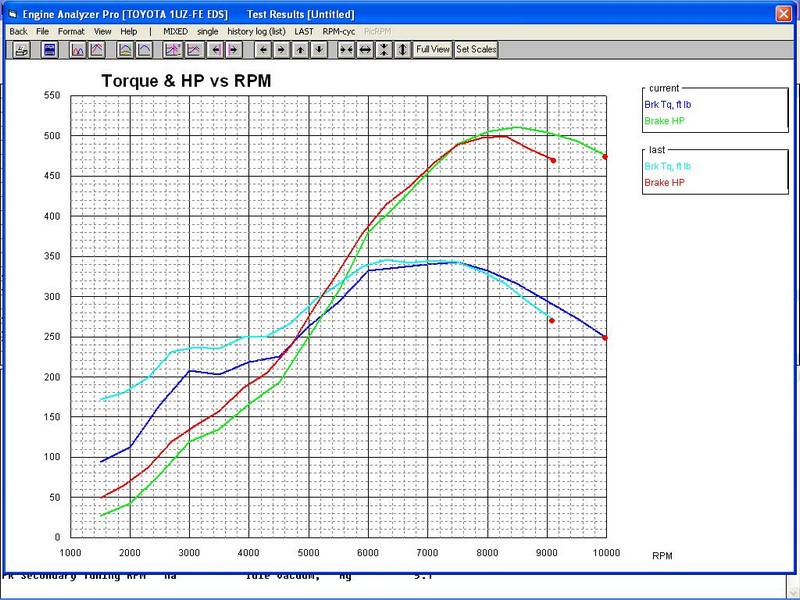Close the Engine Analyzer Pro window

[784, 14]
